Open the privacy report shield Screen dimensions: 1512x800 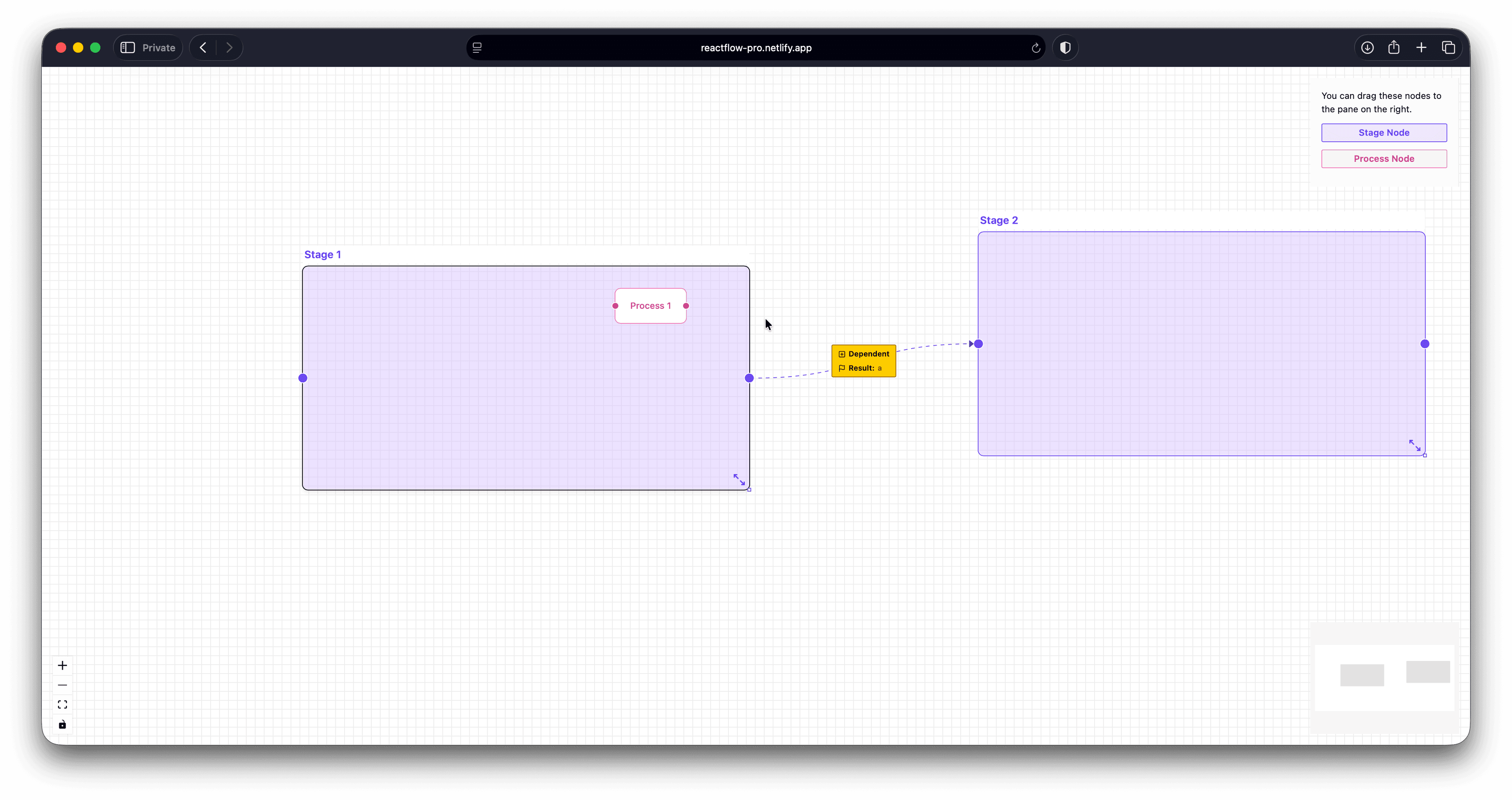1065,48
